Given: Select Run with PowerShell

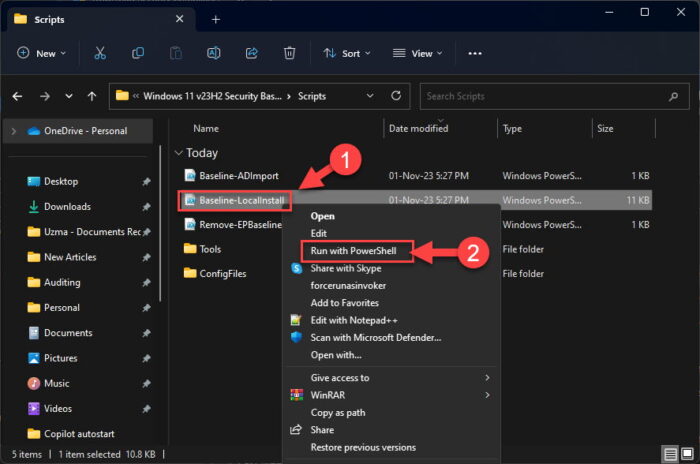Looking at the screenshot, I should click(353, 251).
